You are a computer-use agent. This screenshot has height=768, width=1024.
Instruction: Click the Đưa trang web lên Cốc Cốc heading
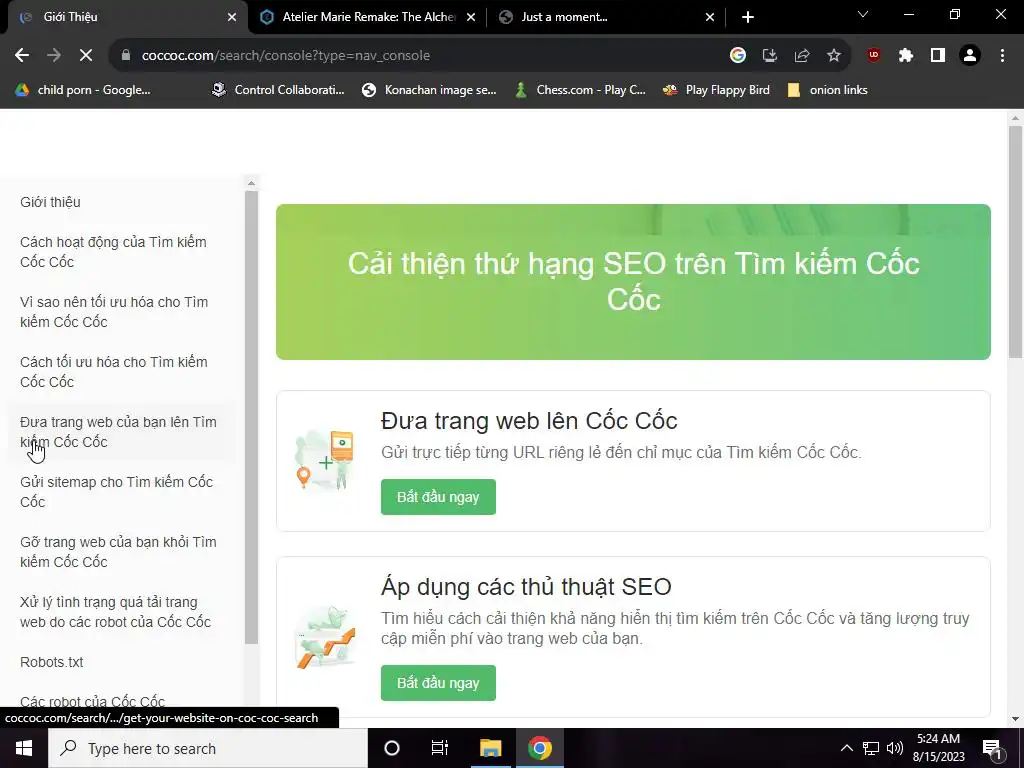(x=529, y=421)
